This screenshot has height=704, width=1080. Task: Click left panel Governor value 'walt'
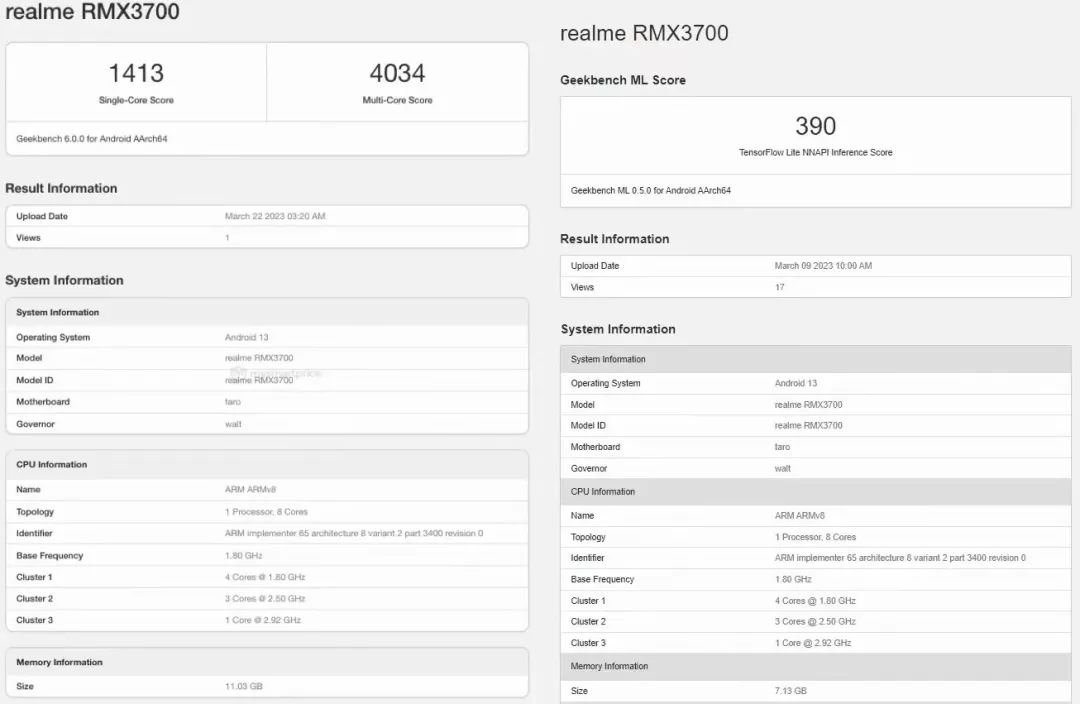click(233, 424)
